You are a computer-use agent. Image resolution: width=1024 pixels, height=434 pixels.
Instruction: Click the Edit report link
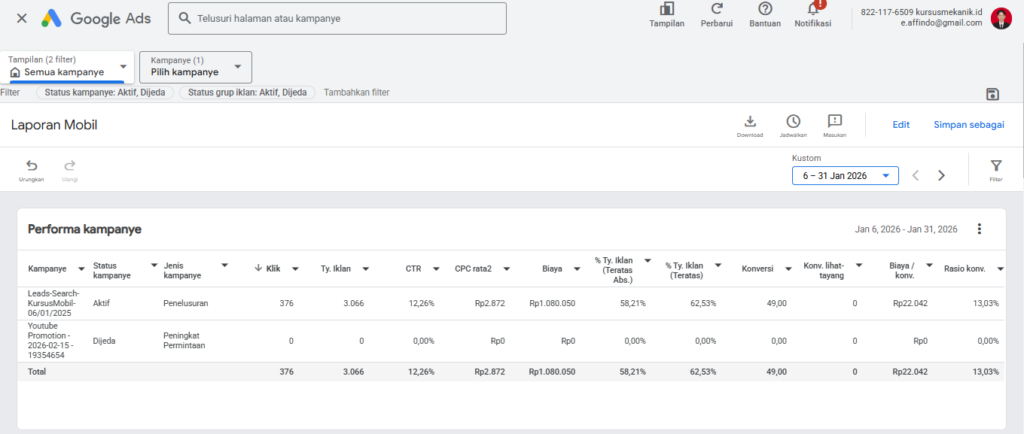(x=901, y=125)
